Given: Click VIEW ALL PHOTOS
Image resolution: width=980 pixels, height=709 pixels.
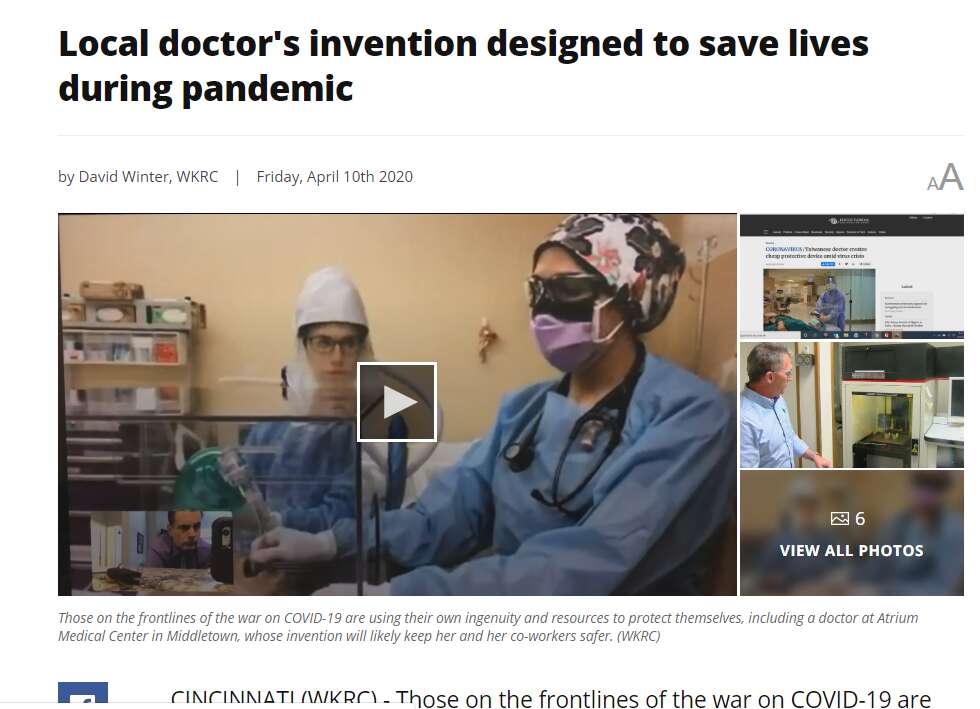Looking at the screenshot, I should coord(851,550).
